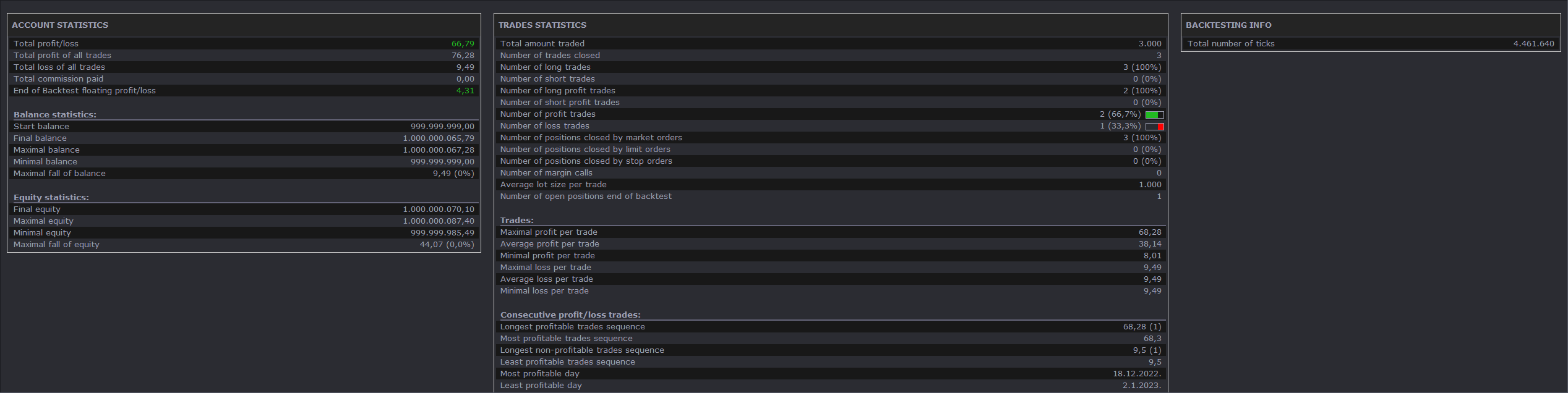The width and height of the screenshot is (1568, 393).
Task: Select the Maximal profit per trade row
Action: click(831, 232)
